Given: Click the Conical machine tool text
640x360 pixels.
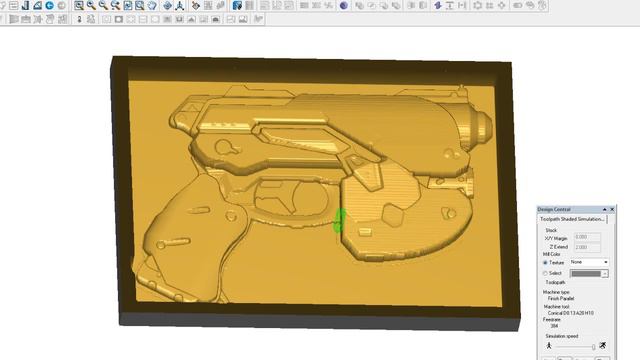Looking at the screenshot, I should [x=571, y=313].
